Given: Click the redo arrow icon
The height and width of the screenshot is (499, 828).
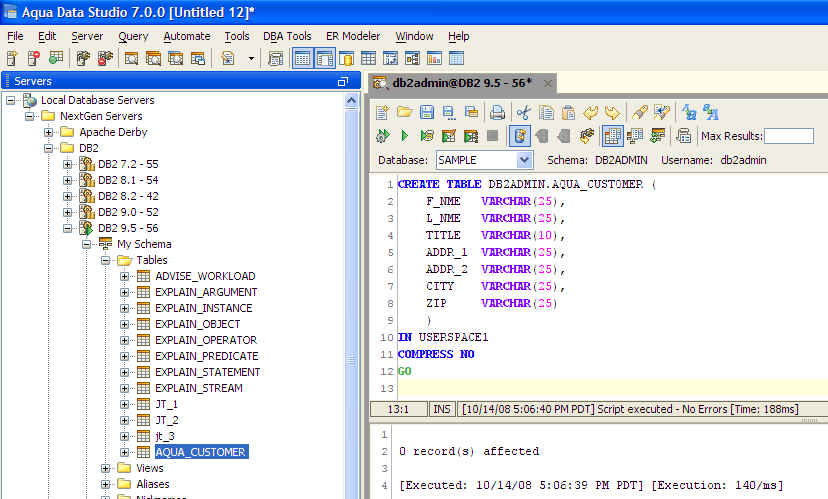Looking at the screenshot, I should click(613, 112).
